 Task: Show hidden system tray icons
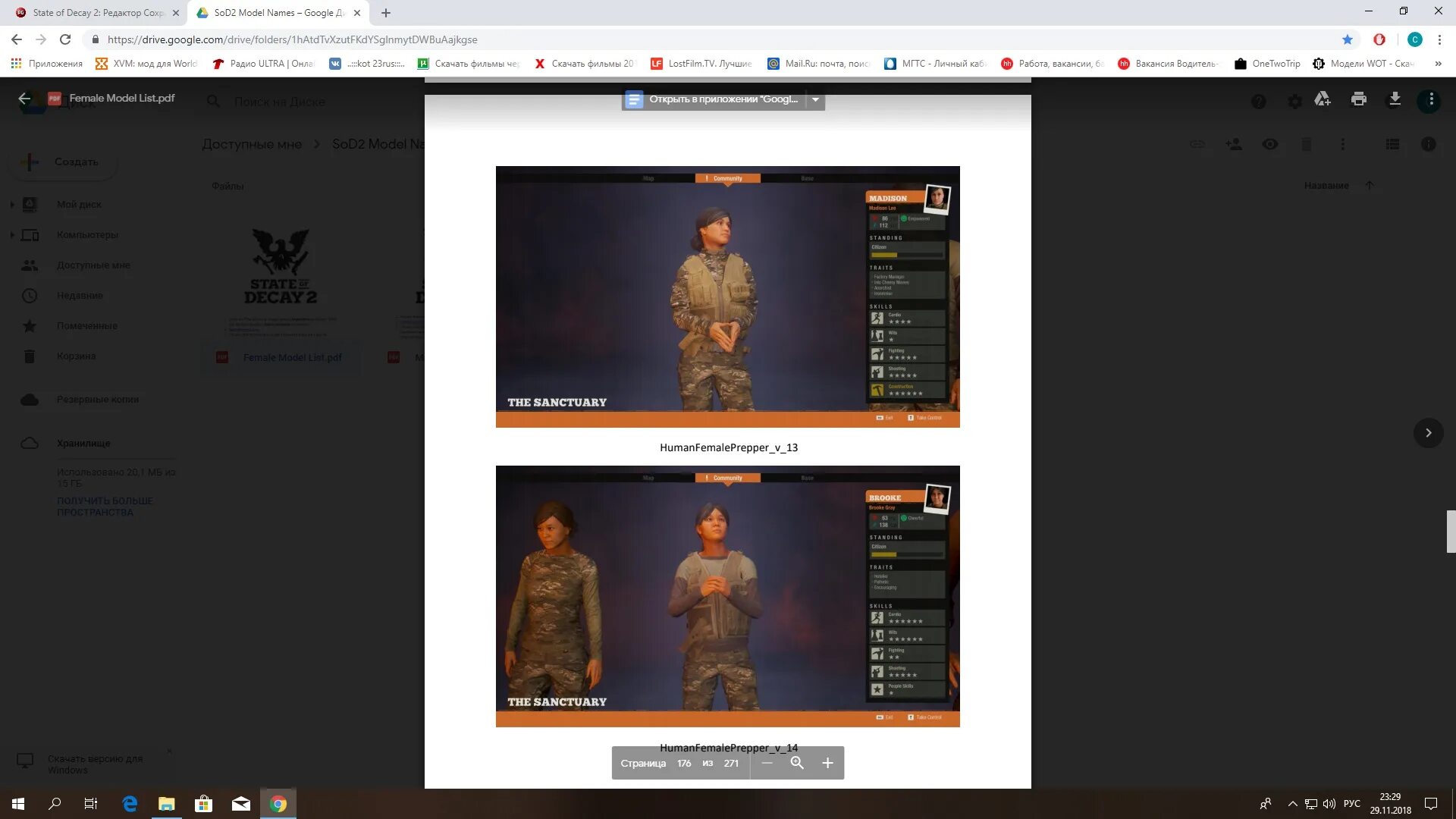(x=1292, y=804)
